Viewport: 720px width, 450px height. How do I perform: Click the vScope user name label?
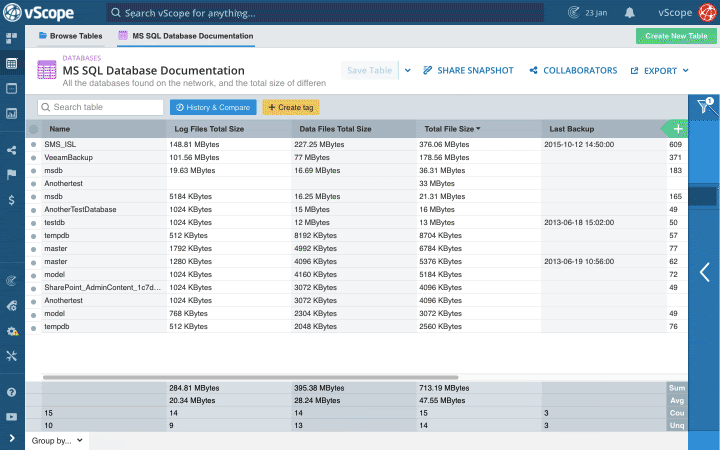point(675,13)
